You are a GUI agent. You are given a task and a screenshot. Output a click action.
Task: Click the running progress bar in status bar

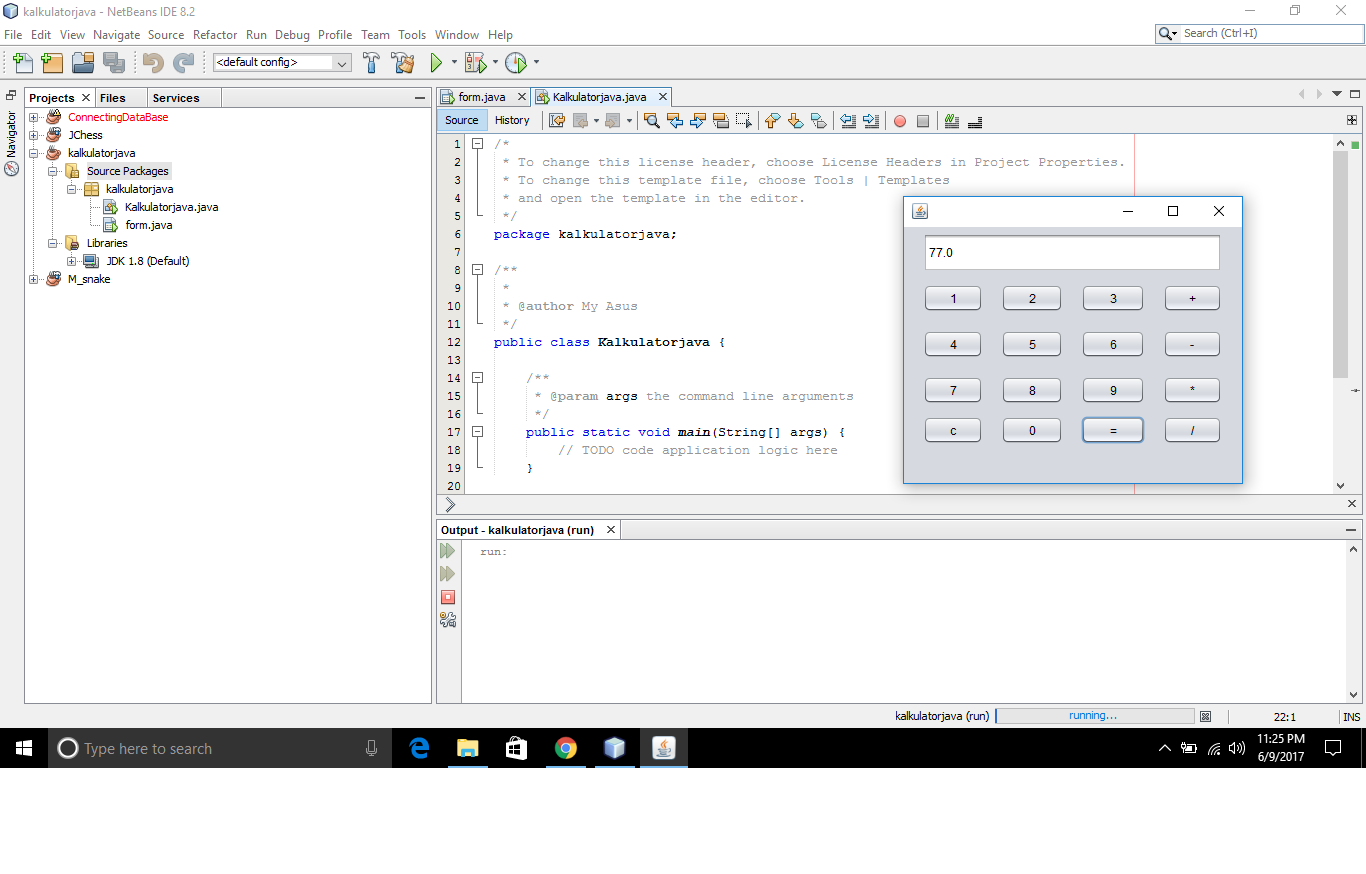tap(1095, 716)
